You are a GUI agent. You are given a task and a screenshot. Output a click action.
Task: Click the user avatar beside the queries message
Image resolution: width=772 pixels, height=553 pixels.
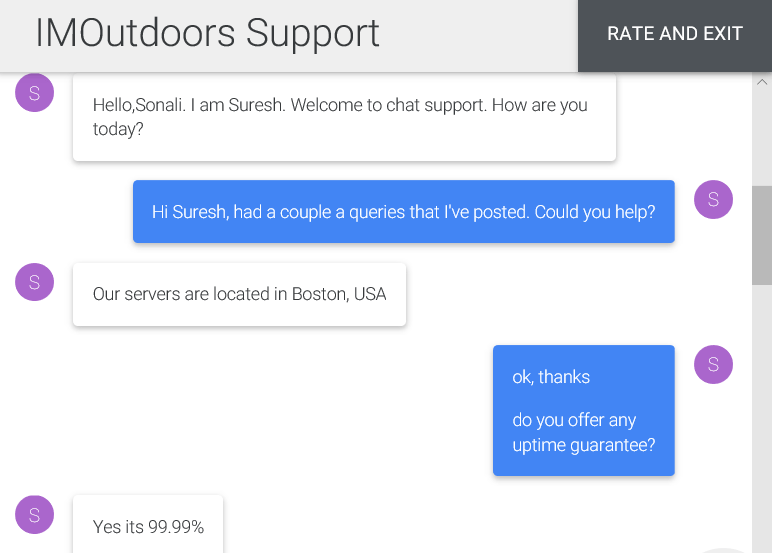[x=713, y=199]
